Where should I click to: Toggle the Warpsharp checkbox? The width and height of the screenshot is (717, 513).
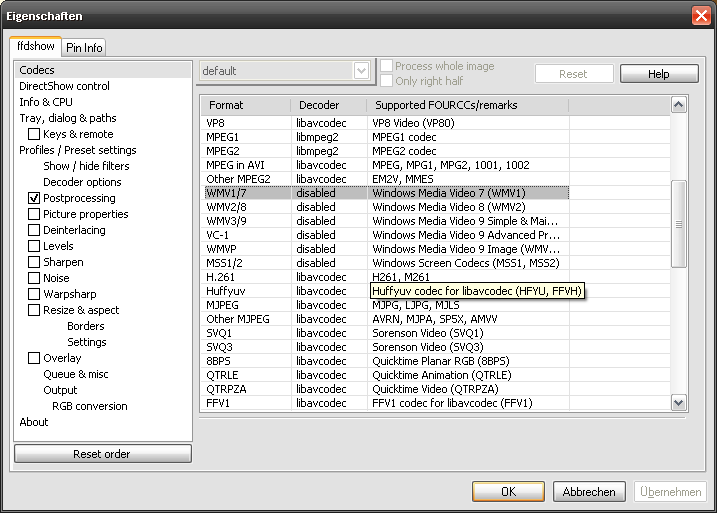[x=34, y=294]
